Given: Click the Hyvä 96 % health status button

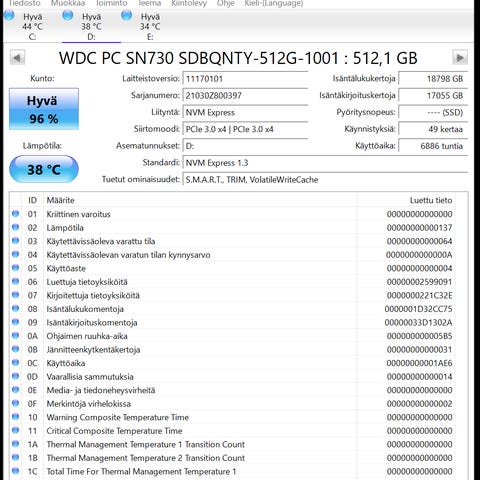Looking at the screenshot, I should [44, 109].
